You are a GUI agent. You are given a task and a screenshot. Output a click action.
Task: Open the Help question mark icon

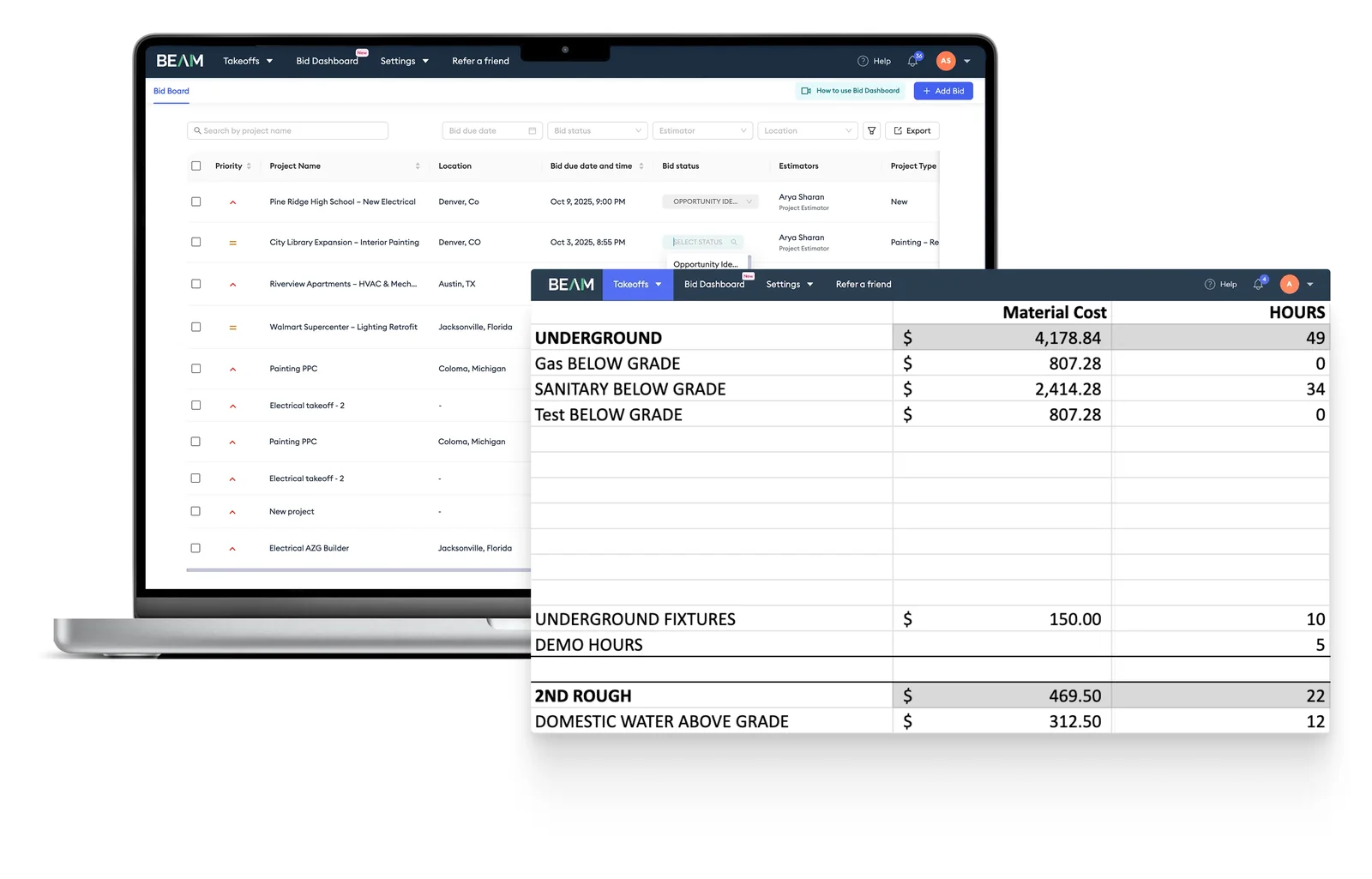tap(862, 61)
